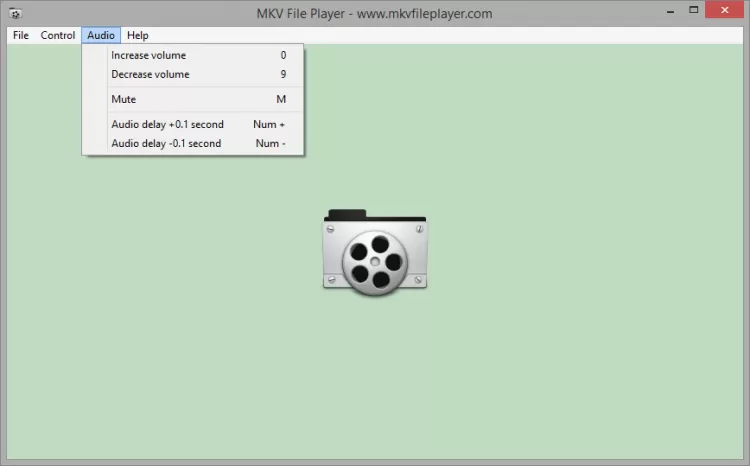Maximize the MKV File Player window
The width and height of the screenshot is (750, 466).
click(x=694, y=10)
